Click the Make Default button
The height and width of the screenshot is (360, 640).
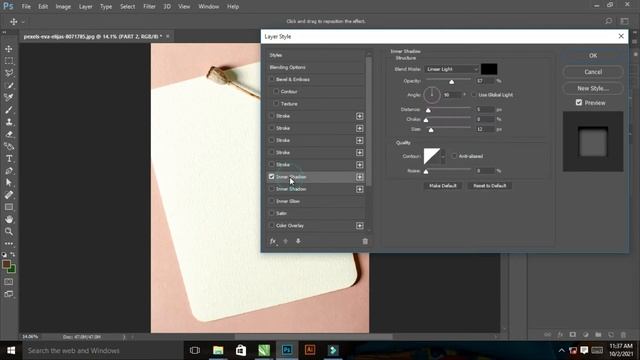click(x=443, y=186)
